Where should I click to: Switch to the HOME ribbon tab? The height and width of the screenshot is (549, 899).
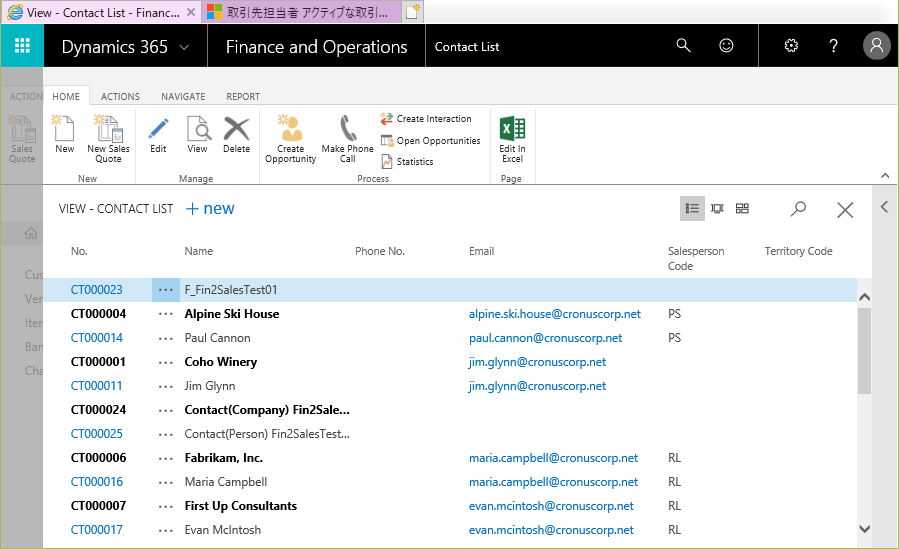66,96
